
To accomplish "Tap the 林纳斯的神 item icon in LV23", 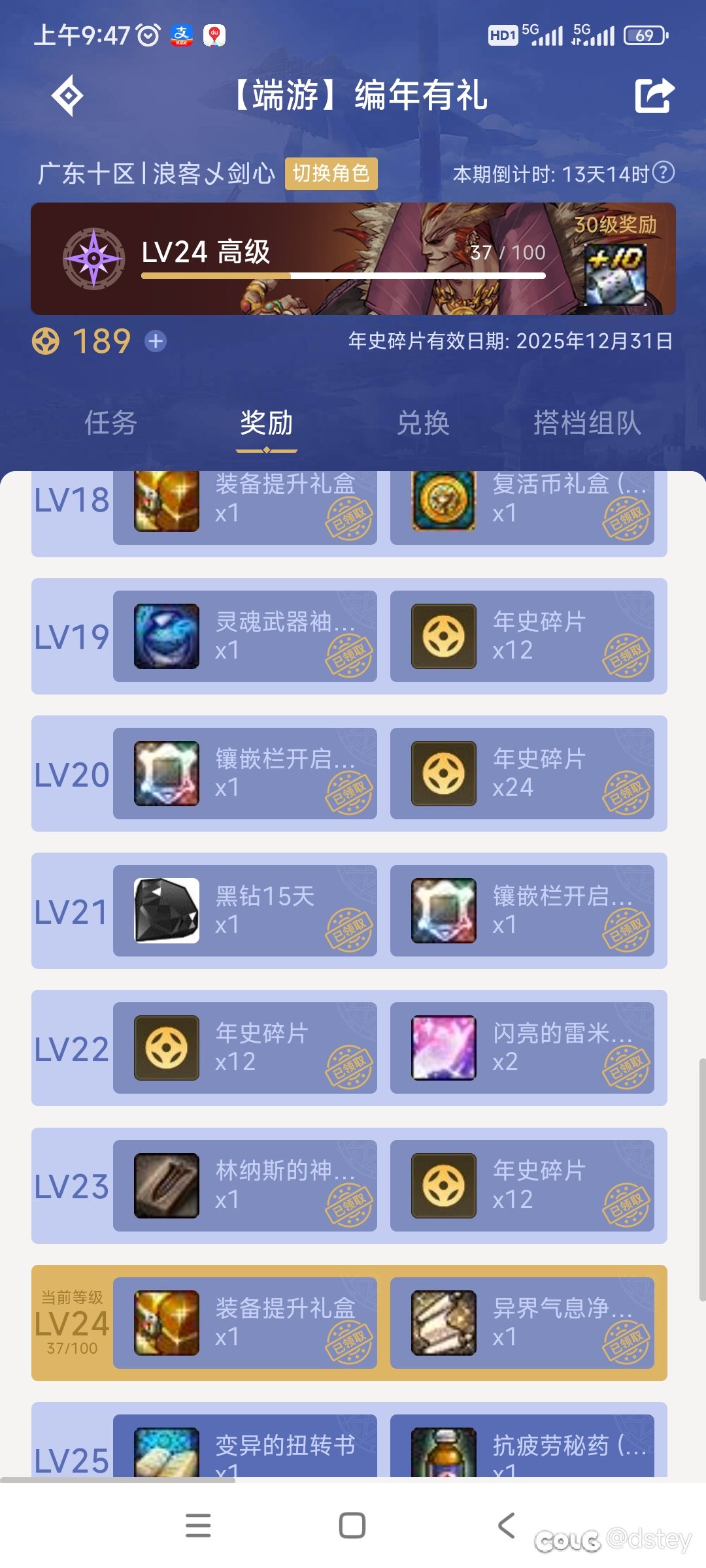I will (167, 1186).
